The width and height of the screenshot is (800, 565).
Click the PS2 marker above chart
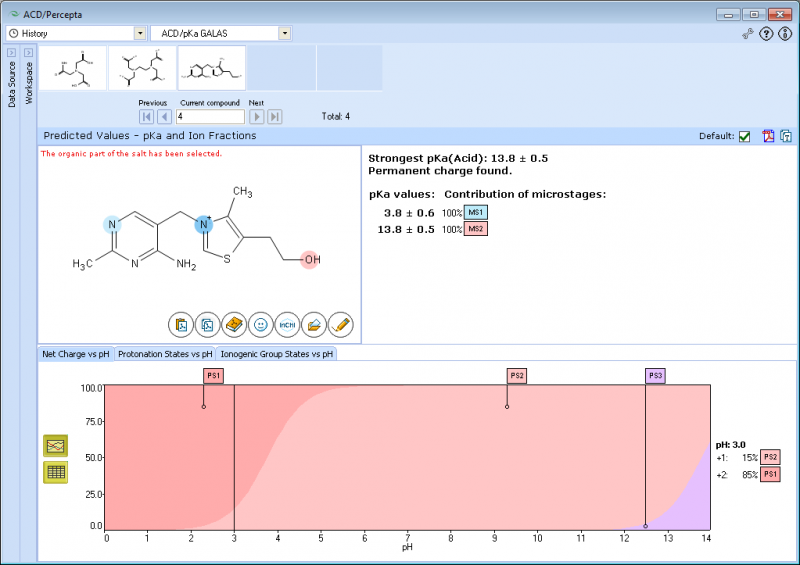pyautogui.click(x=517, y=376)
